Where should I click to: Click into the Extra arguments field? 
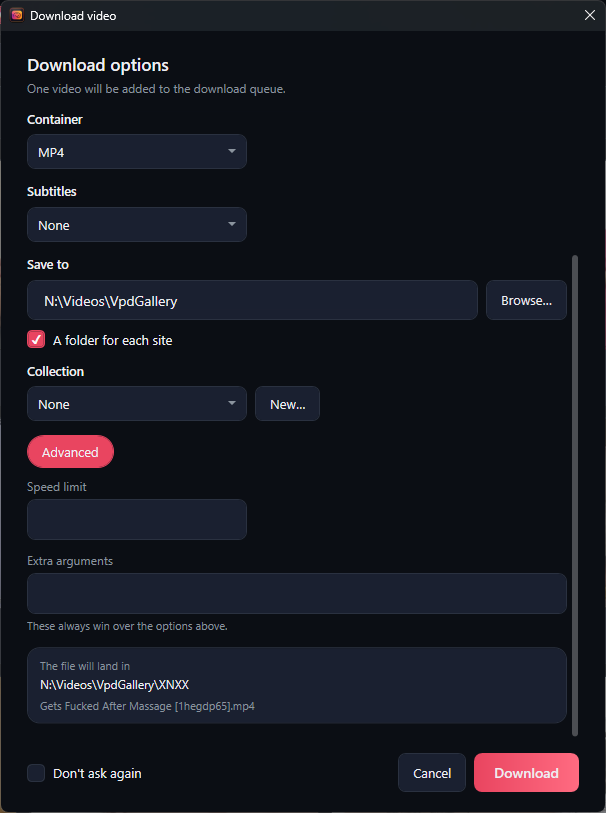tap(297, 594)
